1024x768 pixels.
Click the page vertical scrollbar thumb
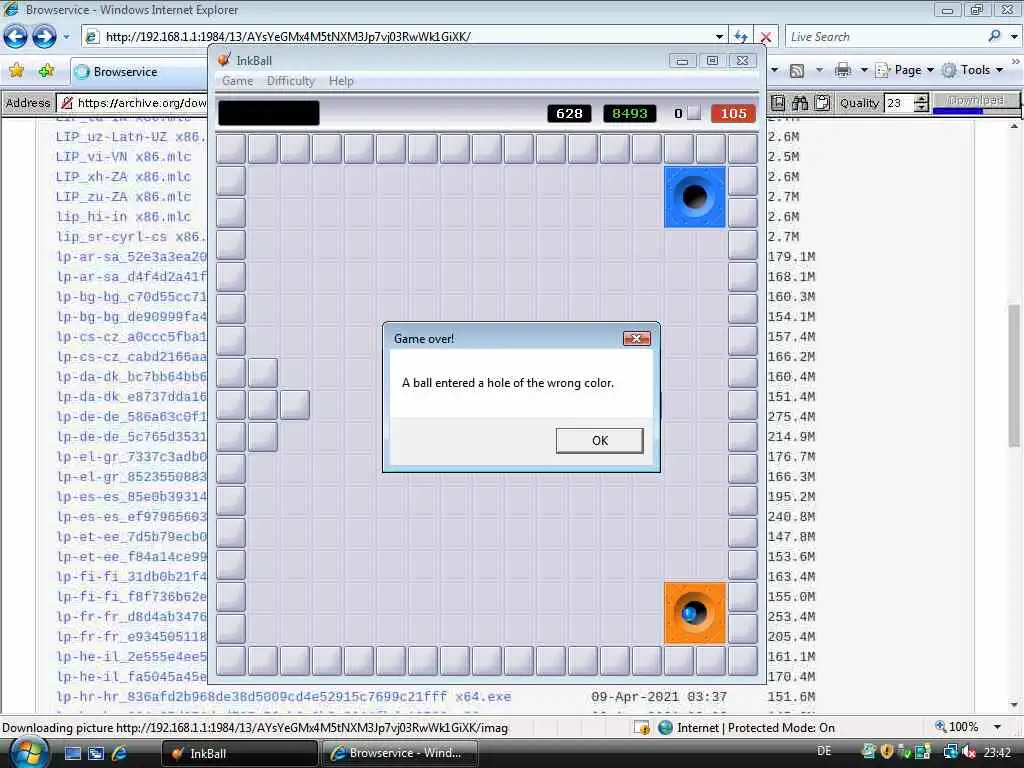coord(1014,376)
